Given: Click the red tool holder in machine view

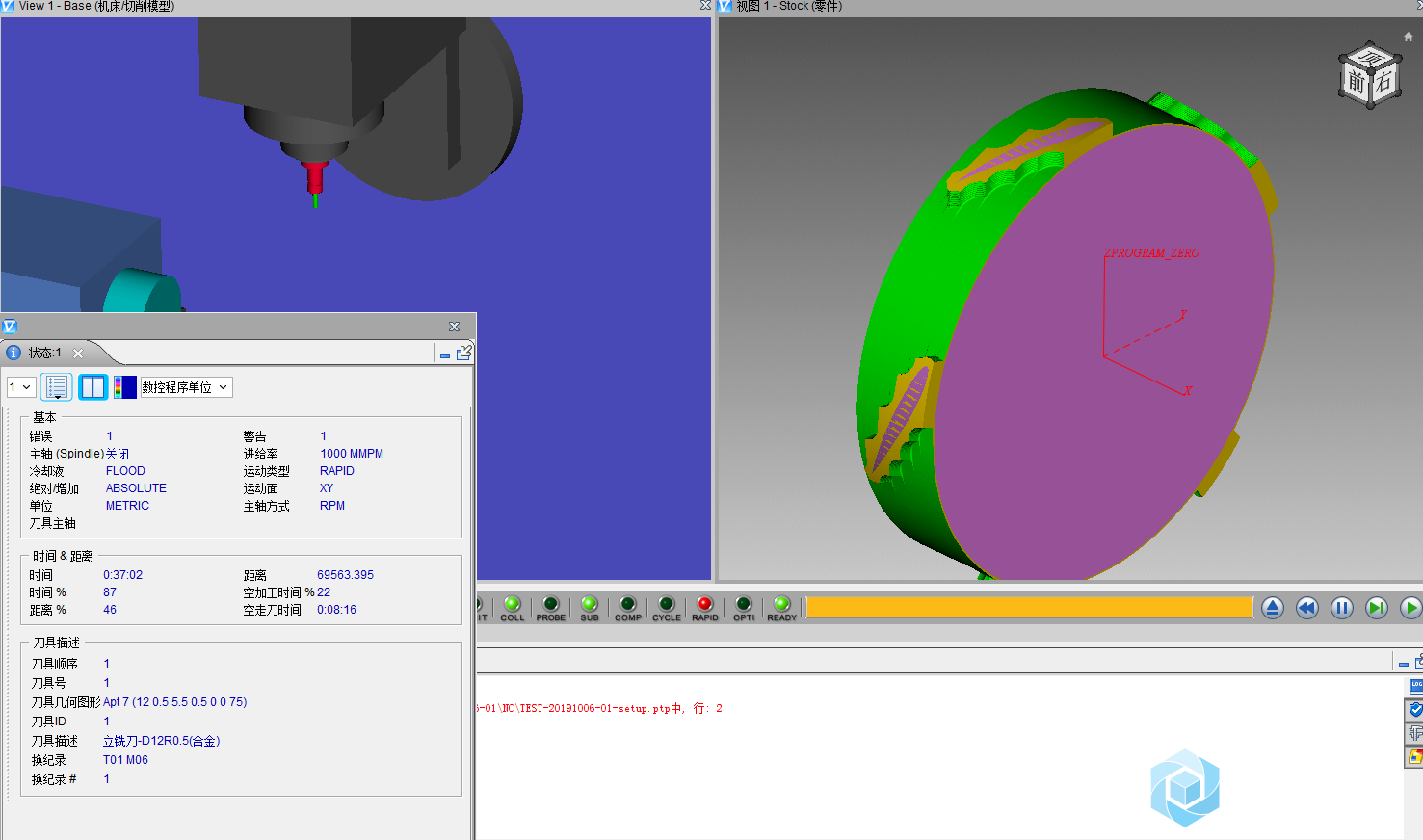Looking at the screenshot, I should point(314,177).
